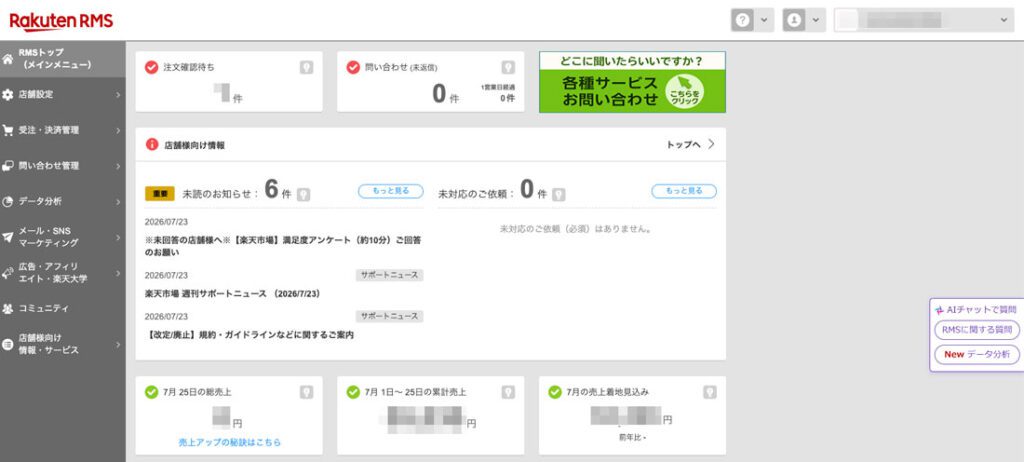Click the 未読のお知らせ count 6件
Screen dimensions: 1024x462
click(278, 190)
